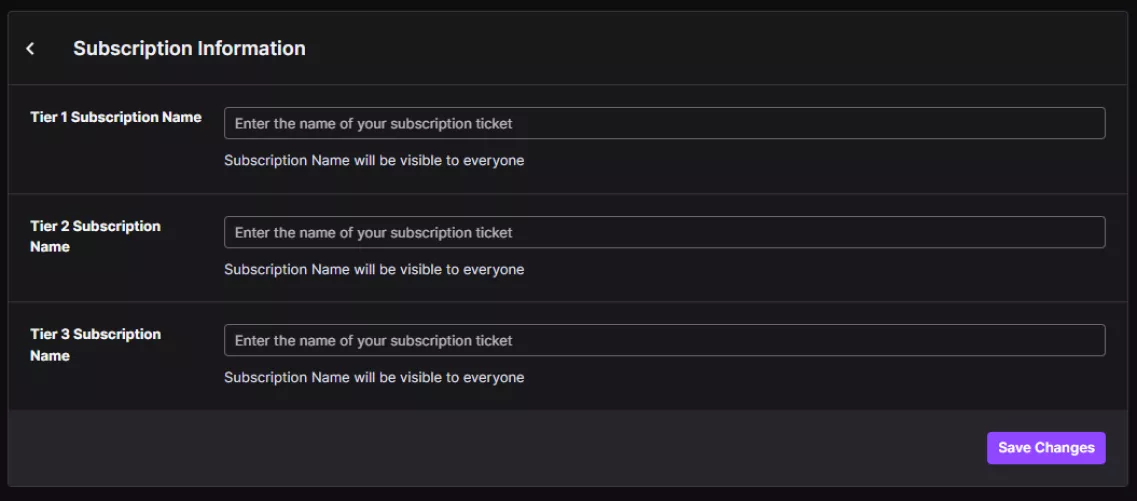This screenshot has height=501, width=1137.
Task: Click the visibility hint below Tier 2 field
Action: (x=374, y=269)
